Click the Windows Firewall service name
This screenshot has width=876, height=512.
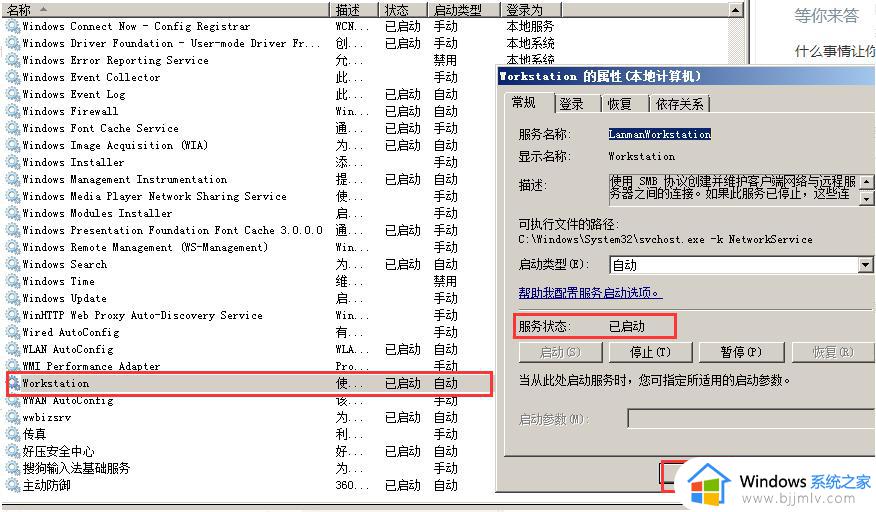click(x=70, y=111)
